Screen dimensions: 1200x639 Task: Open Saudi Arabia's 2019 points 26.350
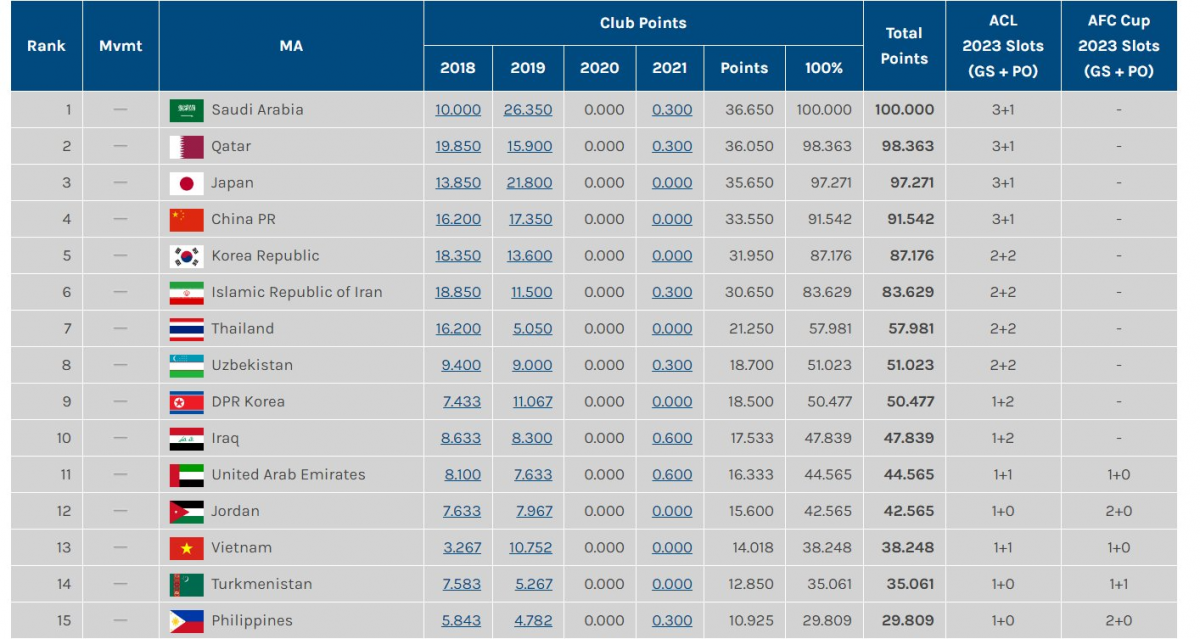[528, 110]
